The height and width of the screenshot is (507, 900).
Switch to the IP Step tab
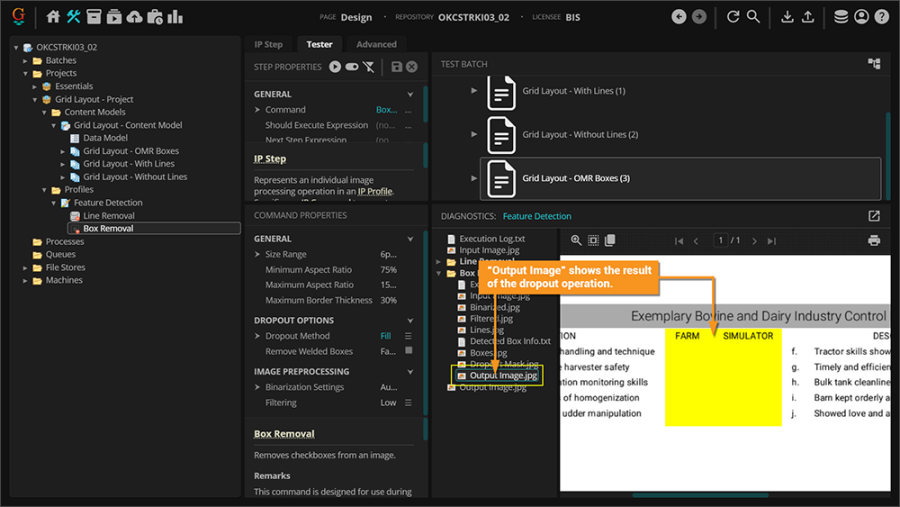(268, 44)
